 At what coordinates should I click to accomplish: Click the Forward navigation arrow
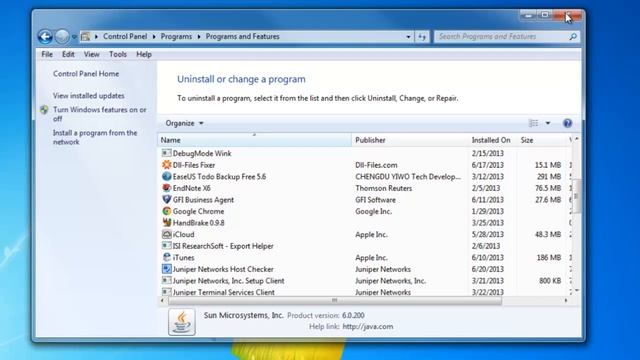click(62, 37)
